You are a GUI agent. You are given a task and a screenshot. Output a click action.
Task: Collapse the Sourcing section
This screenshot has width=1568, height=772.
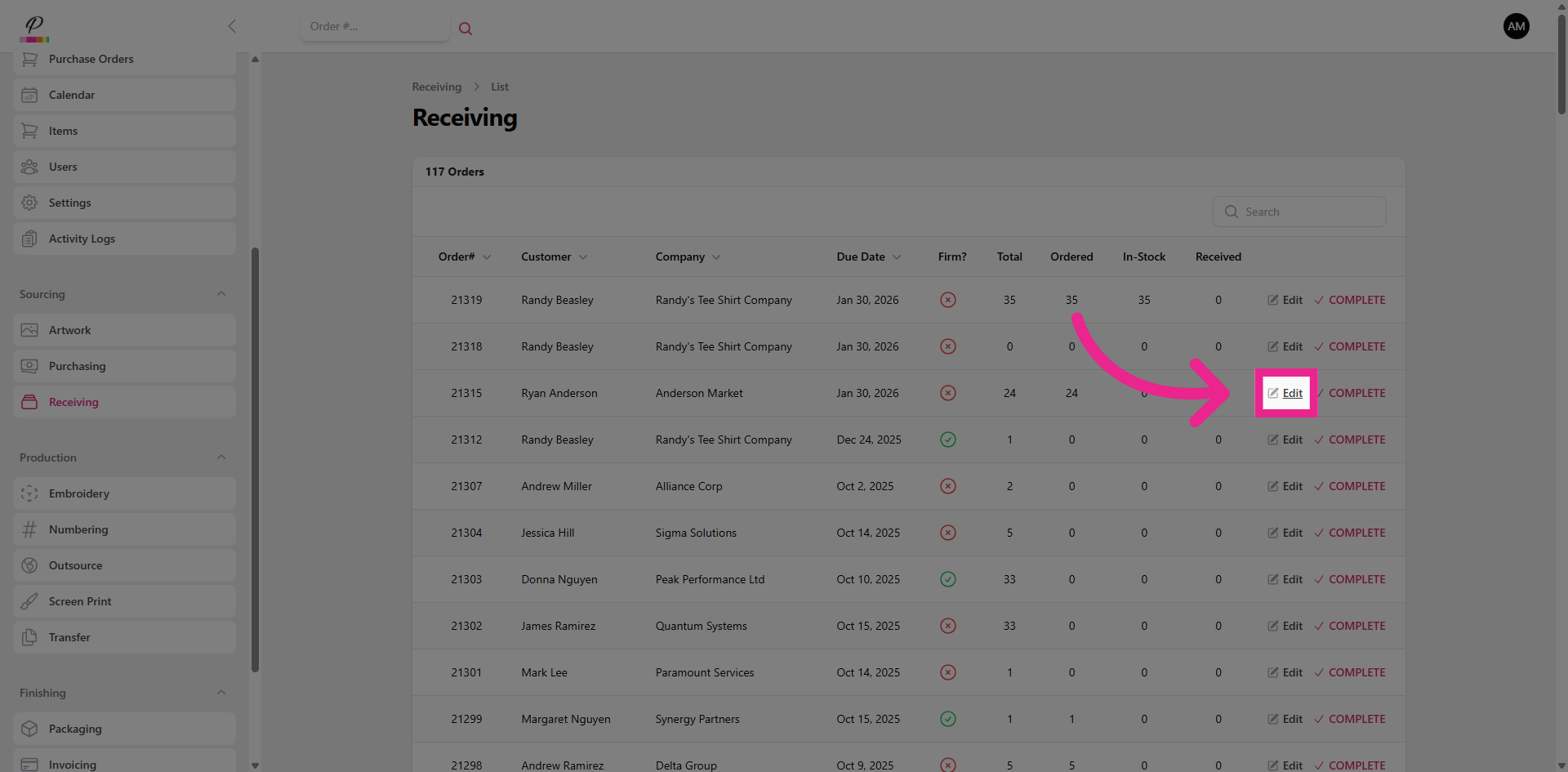pyautogui.click(x=221, y=294)
